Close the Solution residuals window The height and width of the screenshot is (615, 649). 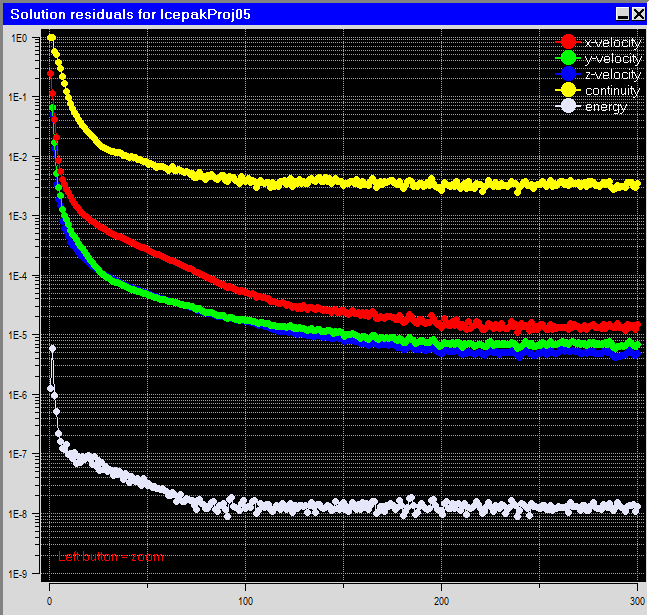tap(637, 13)
